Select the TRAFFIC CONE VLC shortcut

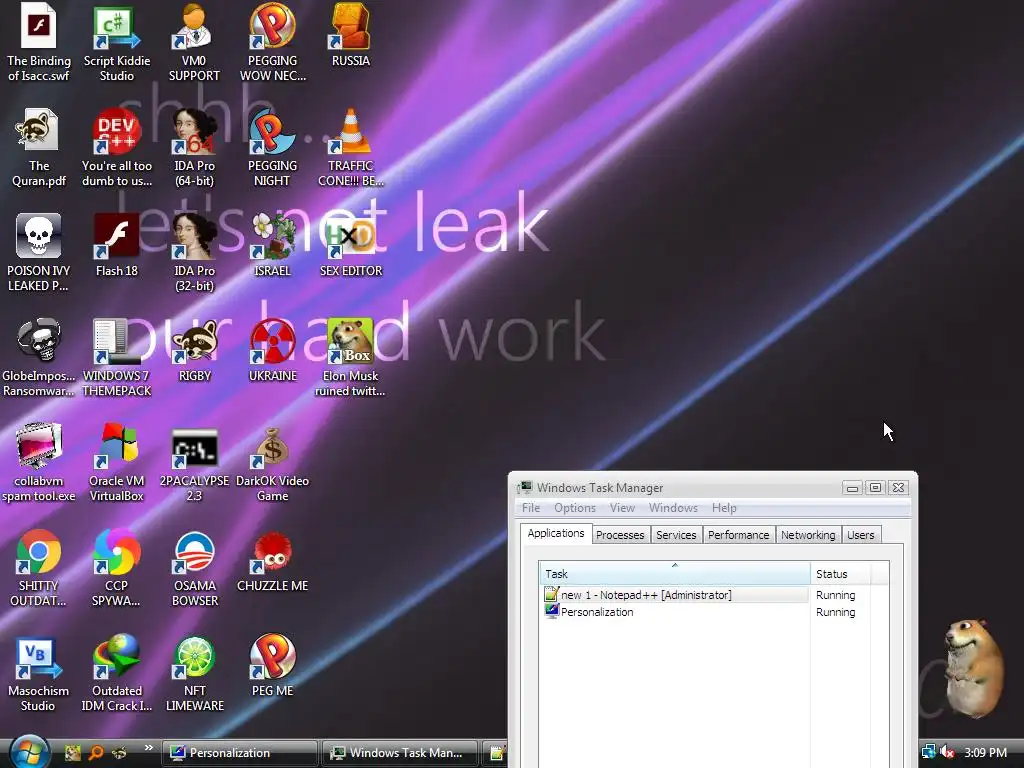tap(351, 148)
